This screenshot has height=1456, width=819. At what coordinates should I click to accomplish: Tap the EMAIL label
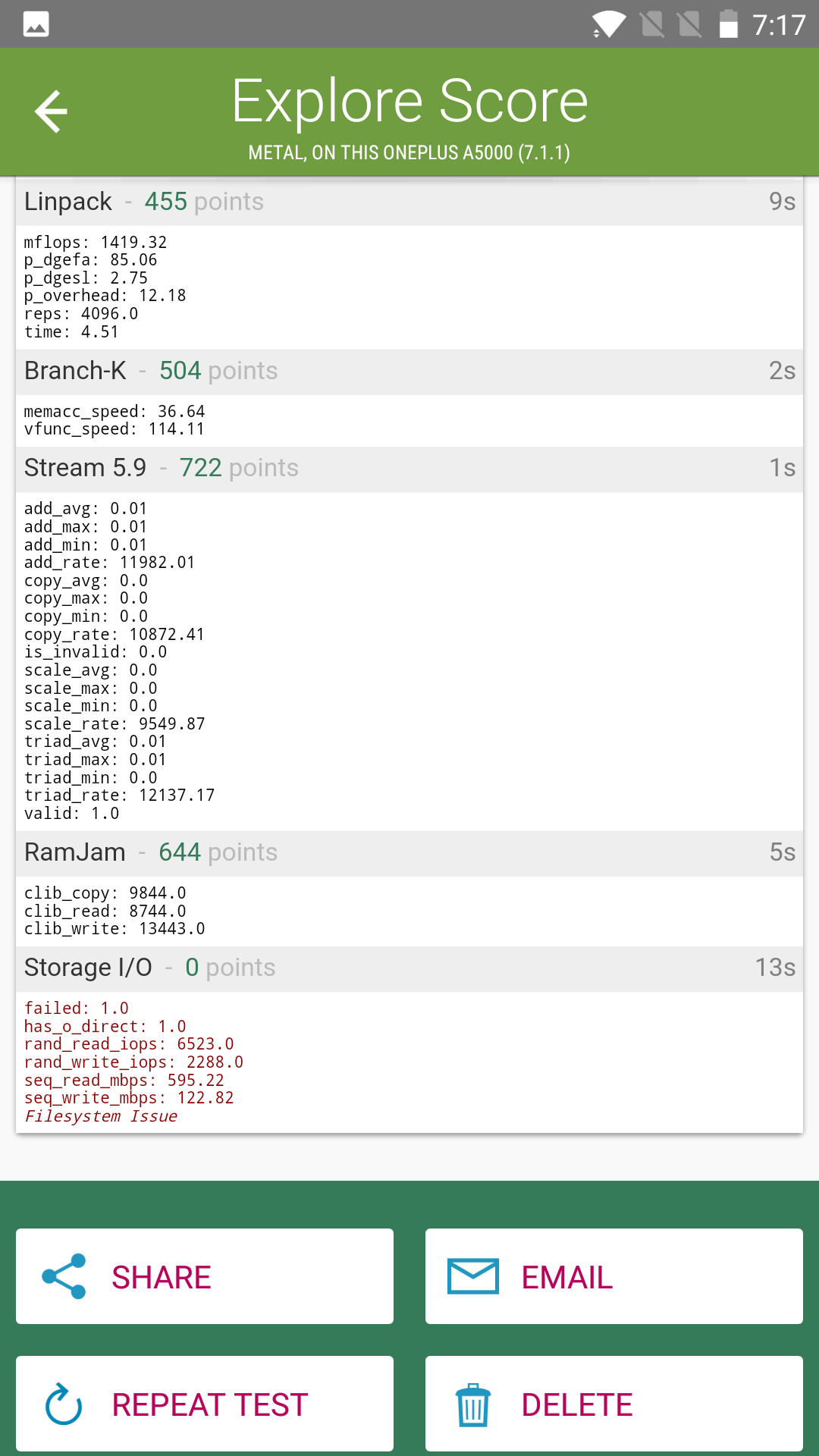click(x=567, y=1278)
